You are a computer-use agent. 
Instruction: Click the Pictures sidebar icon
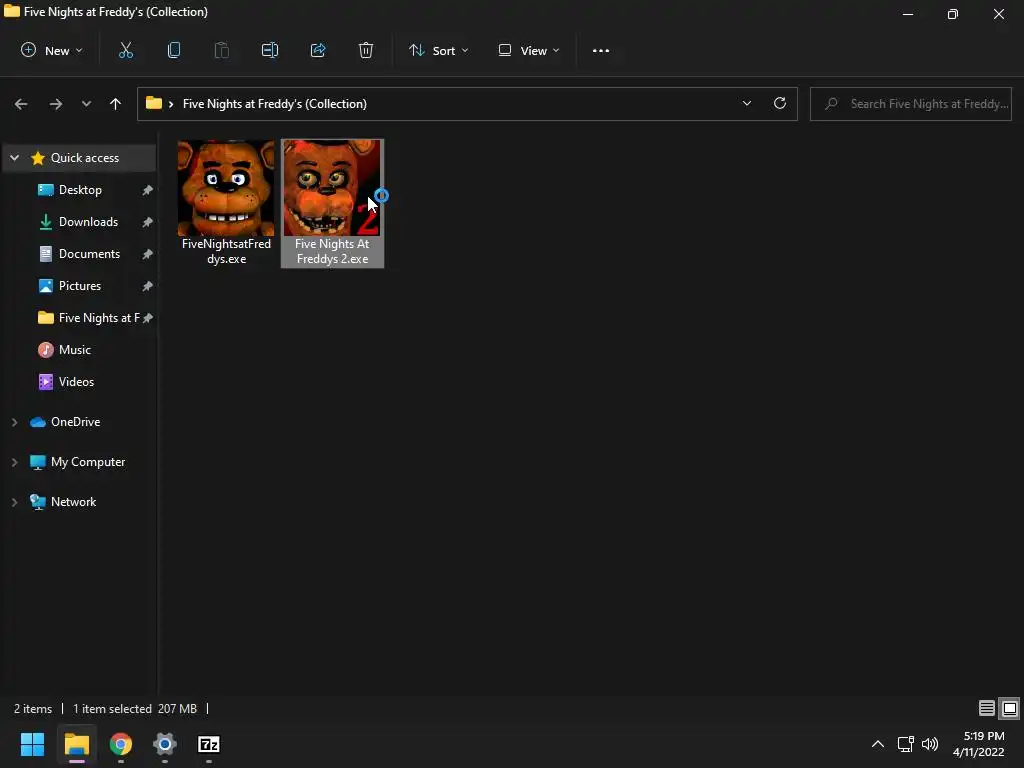coord(46,286)
